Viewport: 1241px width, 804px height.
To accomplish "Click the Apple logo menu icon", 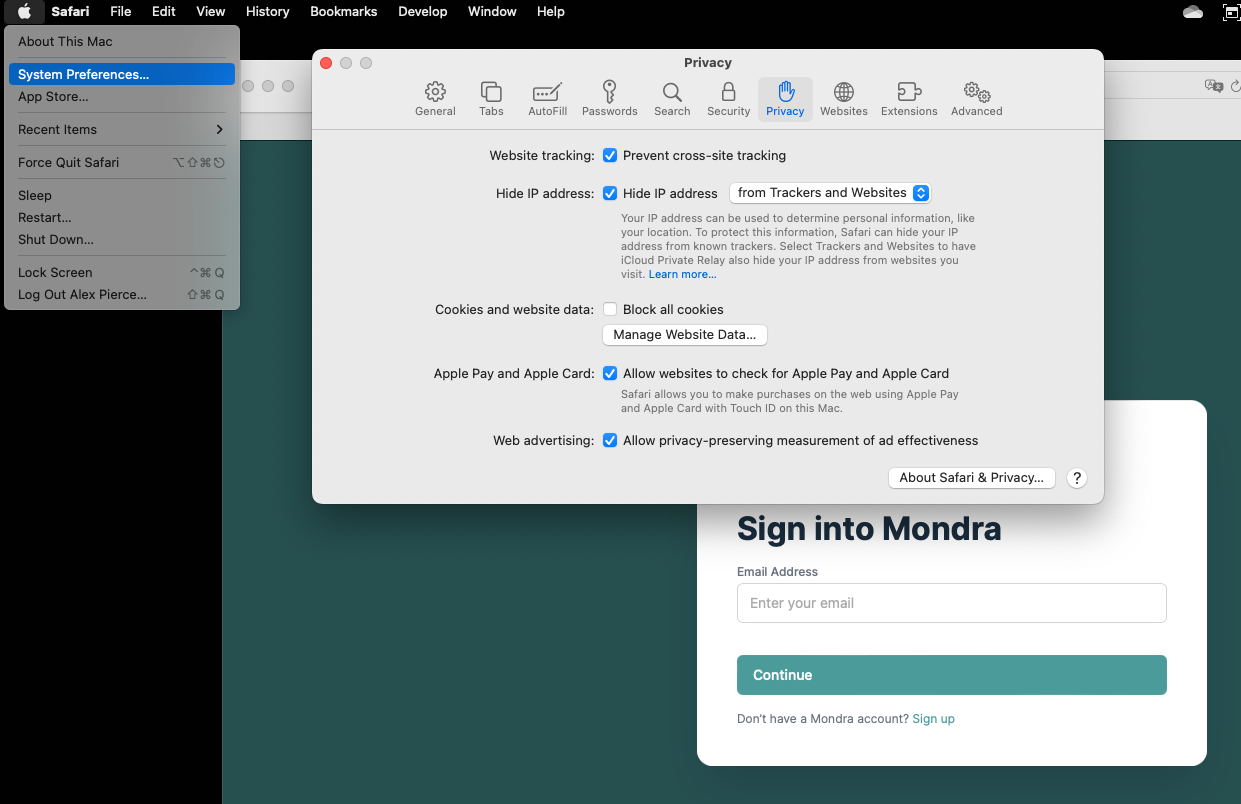I will 24,12.
